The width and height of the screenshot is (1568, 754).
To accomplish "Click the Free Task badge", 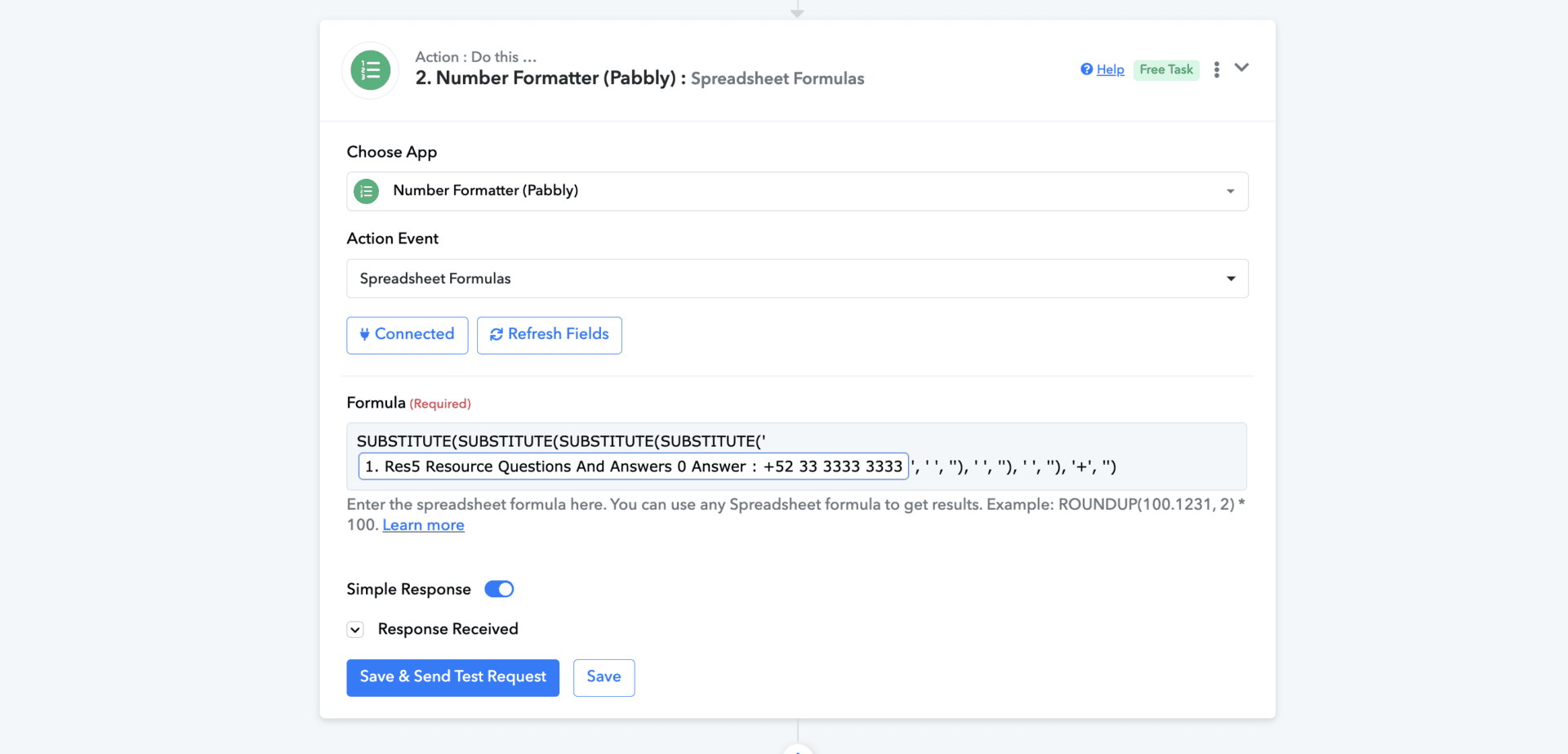I will [x=1165, y=69].
